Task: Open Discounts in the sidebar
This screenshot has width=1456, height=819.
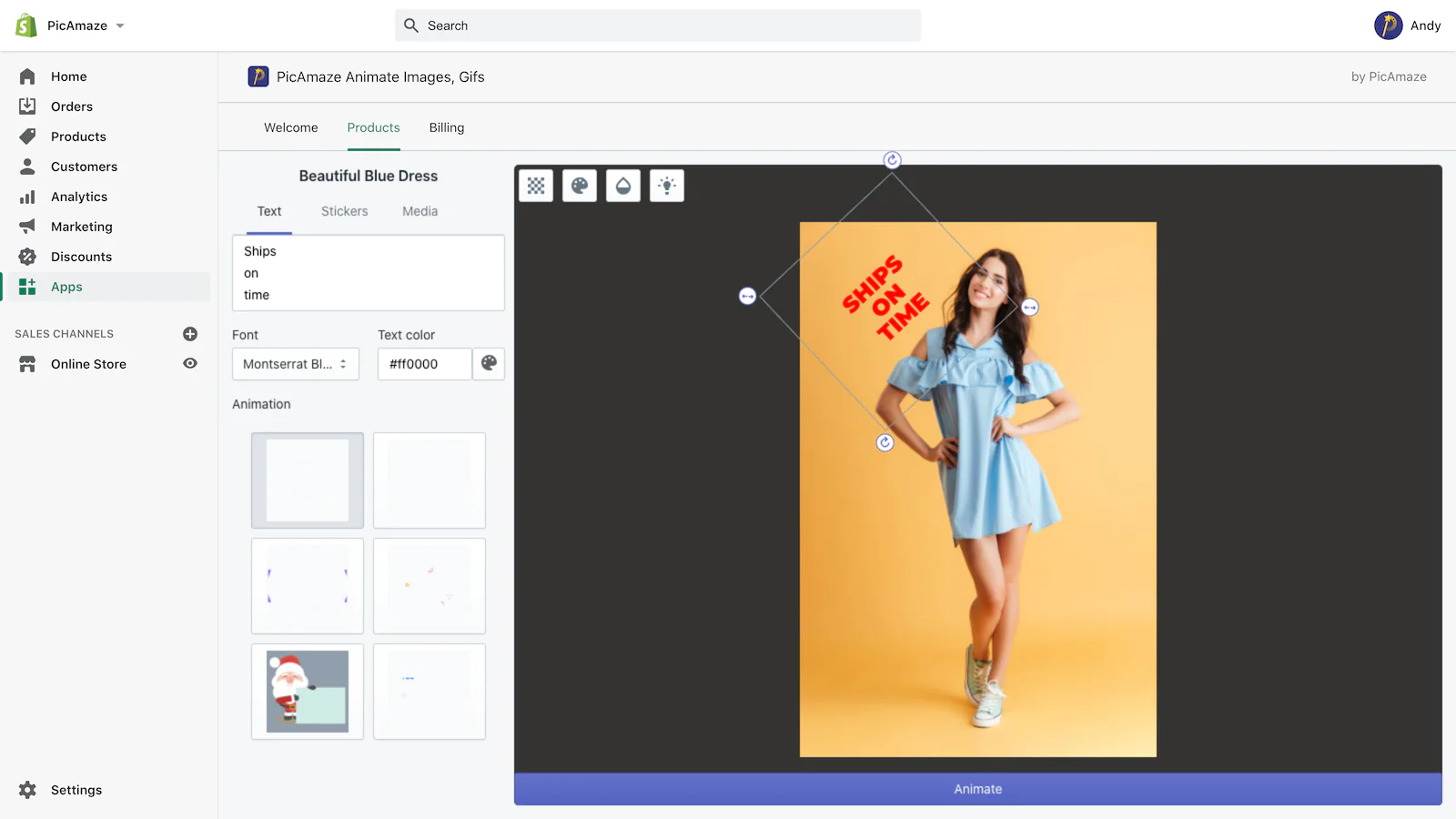Action: (x=81, y=257)
